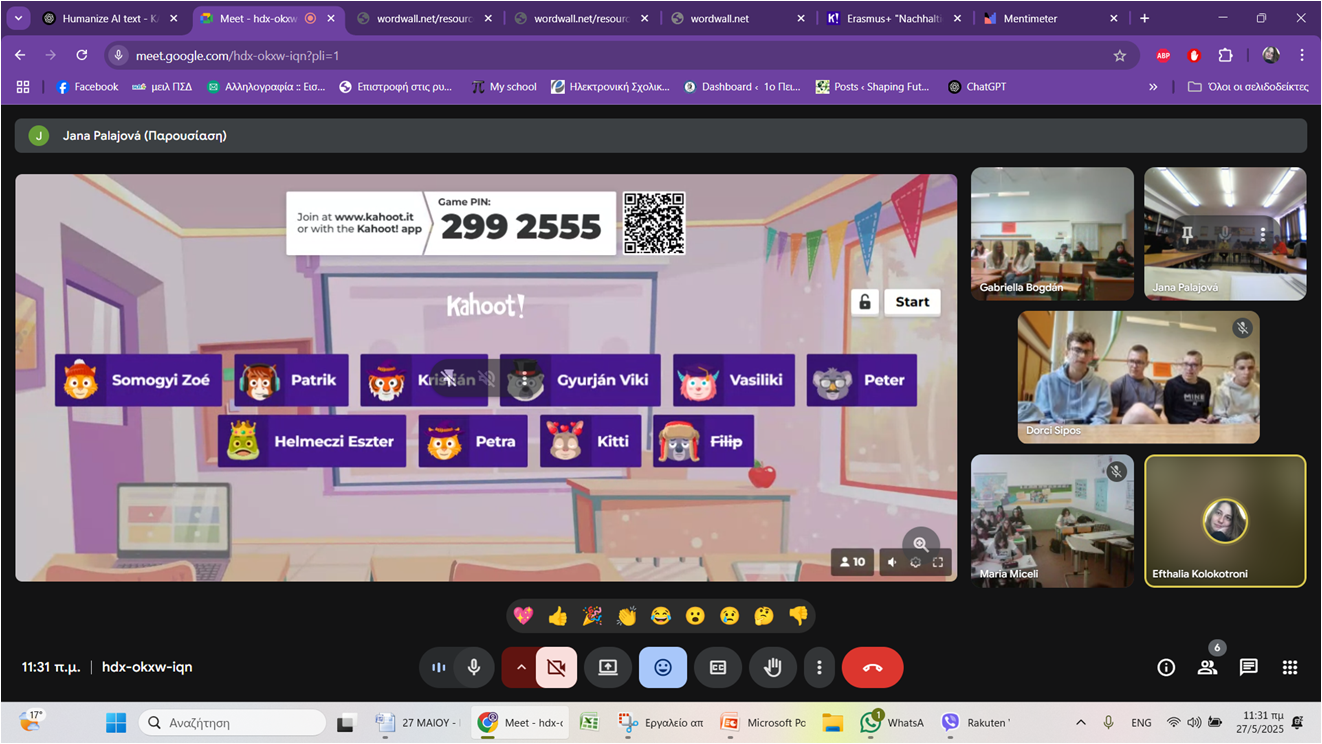Viewport: 1322px width, 744px height.
Task: Open audio and video settings arrow
Action: point(520,667)
